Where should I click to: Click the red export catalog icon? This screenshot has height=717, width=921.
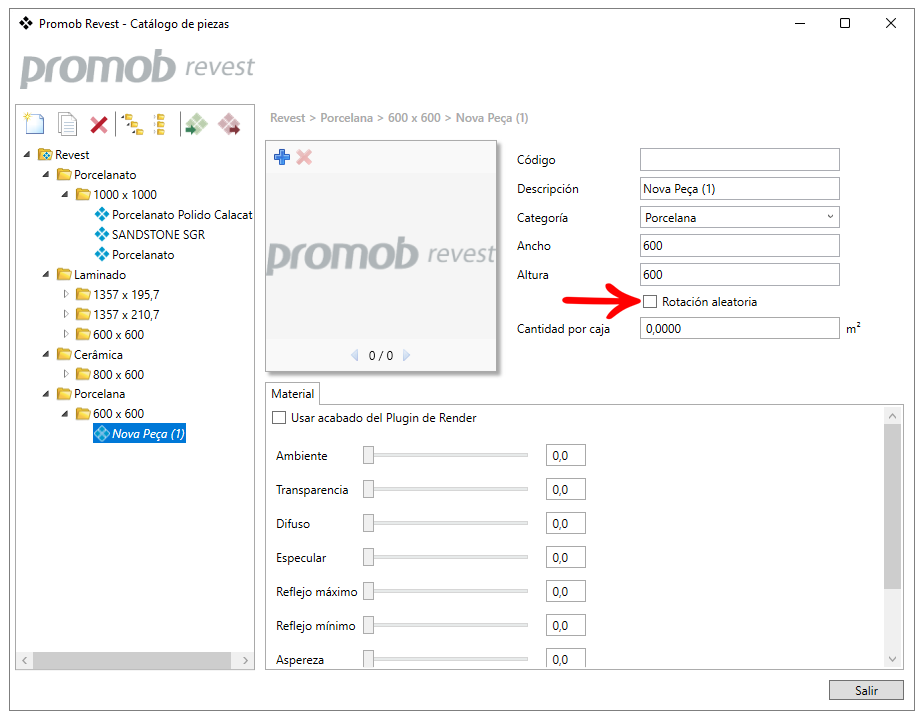click(229, 124)
